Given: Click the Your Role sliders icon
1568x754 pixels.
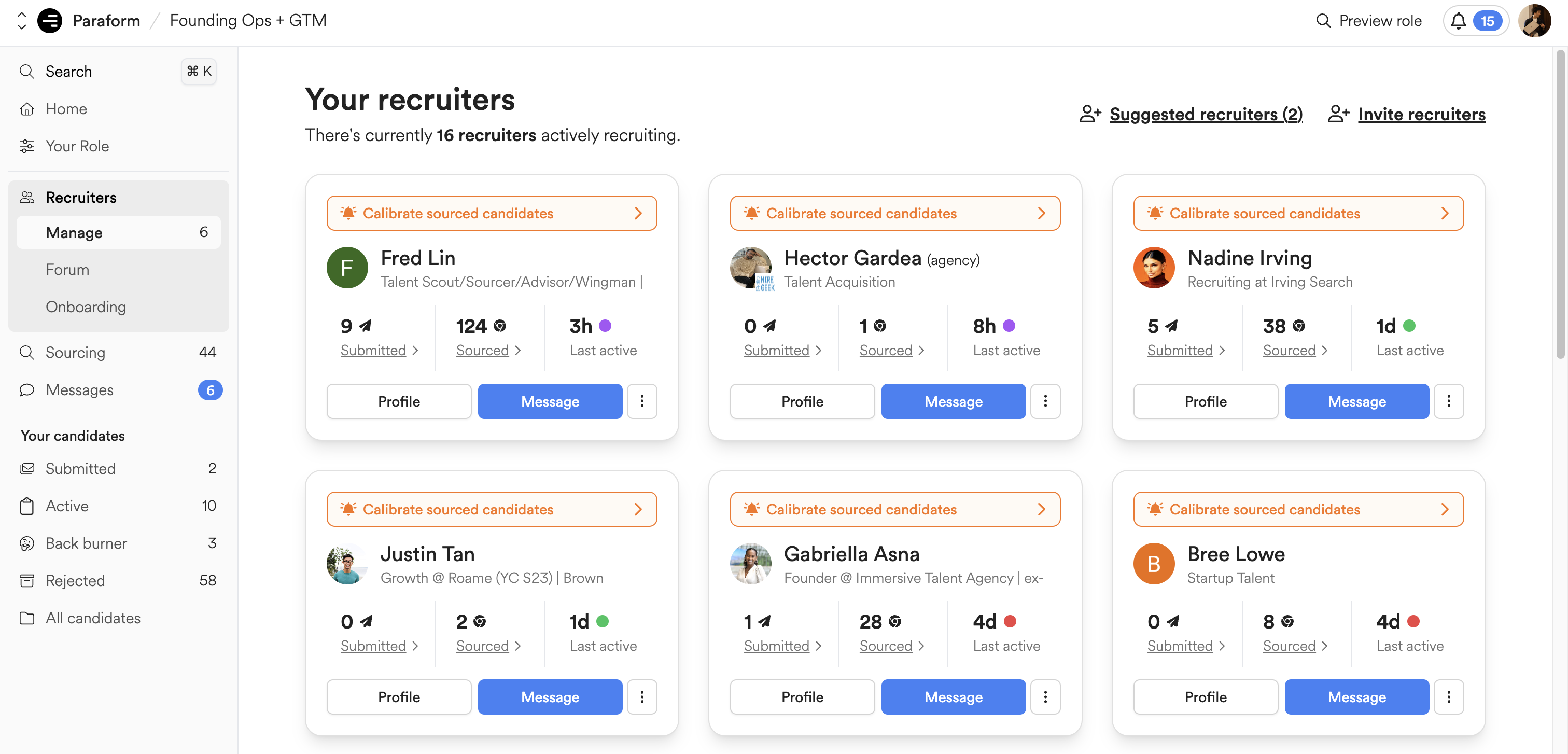Looking at the screenshot, I should 27,146.
